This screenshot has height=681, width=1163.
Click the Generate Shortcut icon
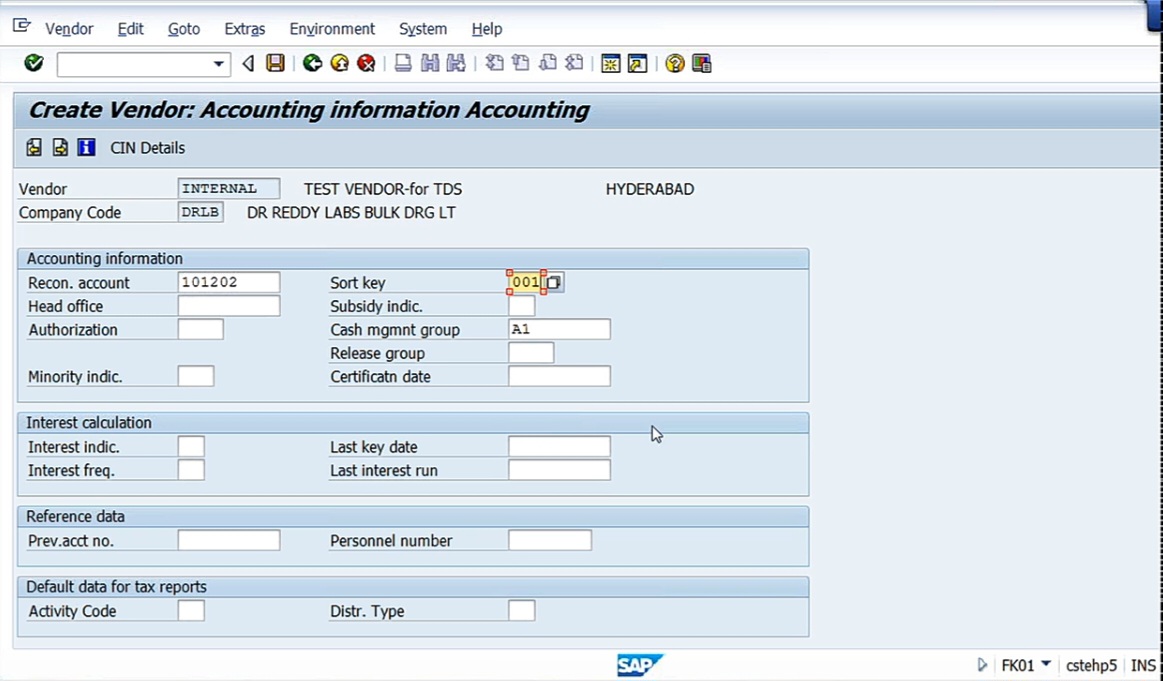(x=637, y=63)
